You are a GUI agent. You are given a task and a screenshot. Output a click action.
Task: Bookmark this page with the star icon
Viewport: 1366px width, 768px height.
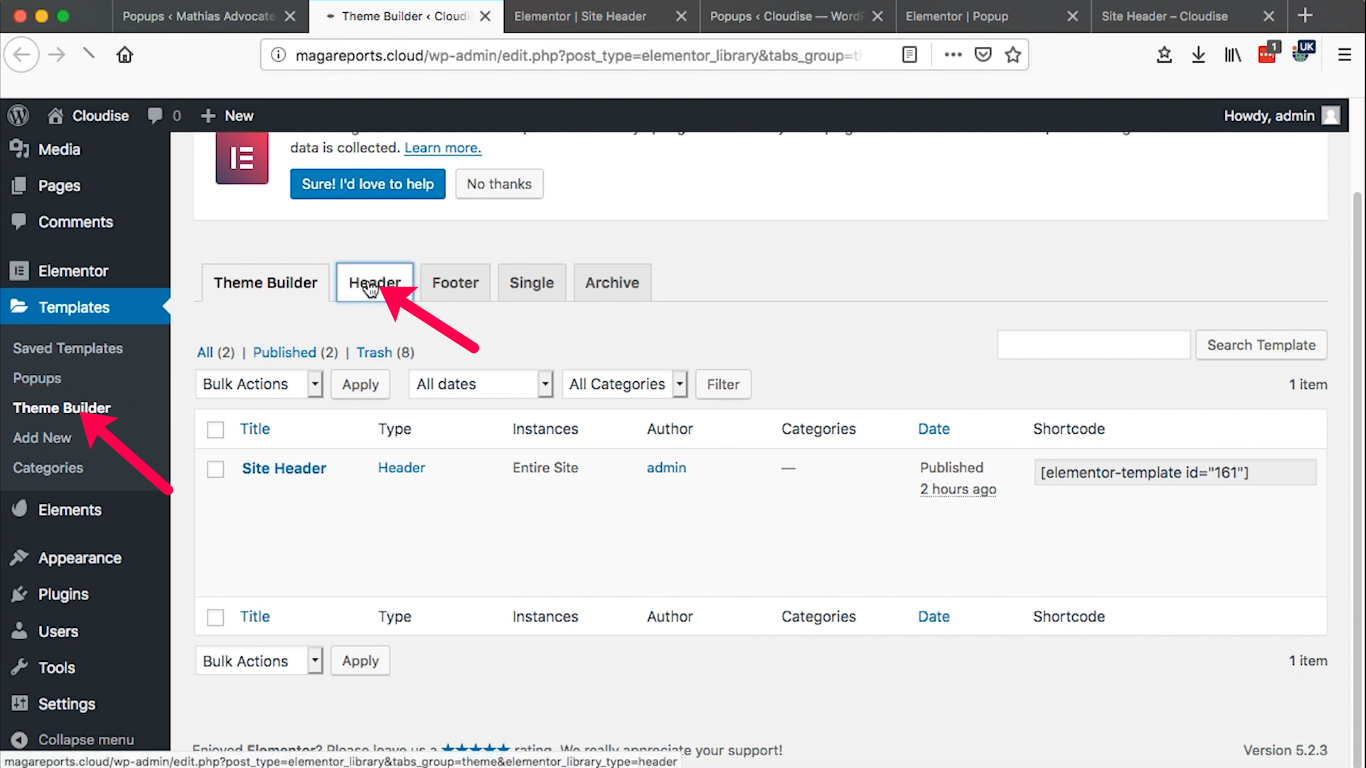(1013, 55)
